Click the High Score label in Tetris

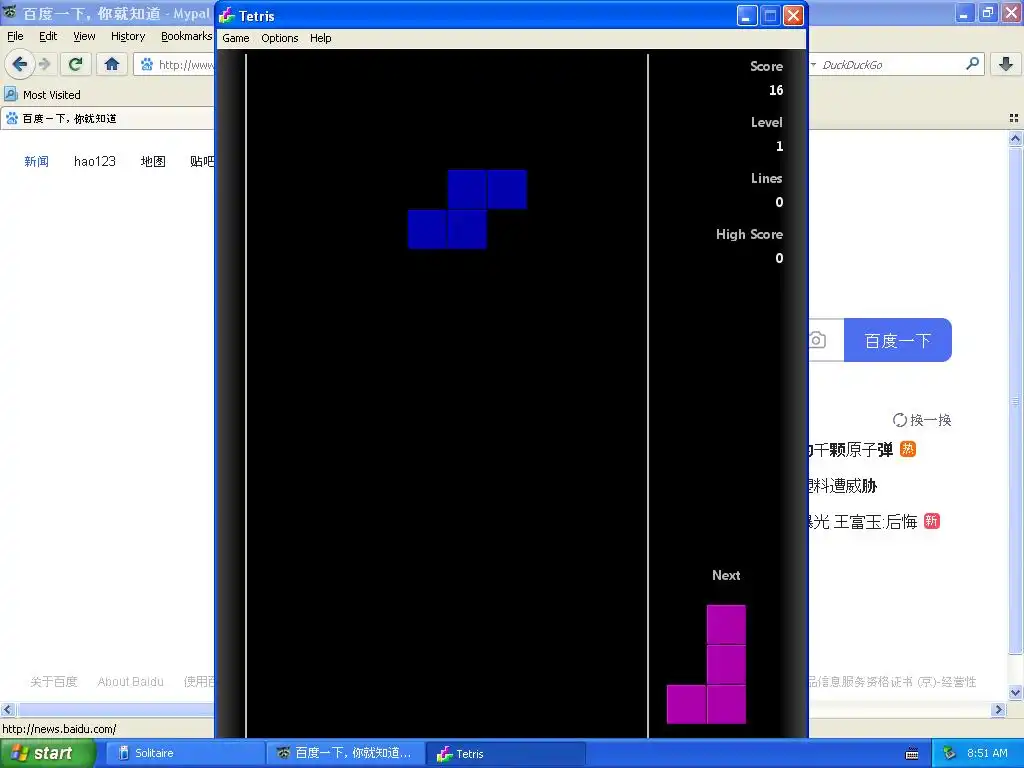tap(749, 234)
